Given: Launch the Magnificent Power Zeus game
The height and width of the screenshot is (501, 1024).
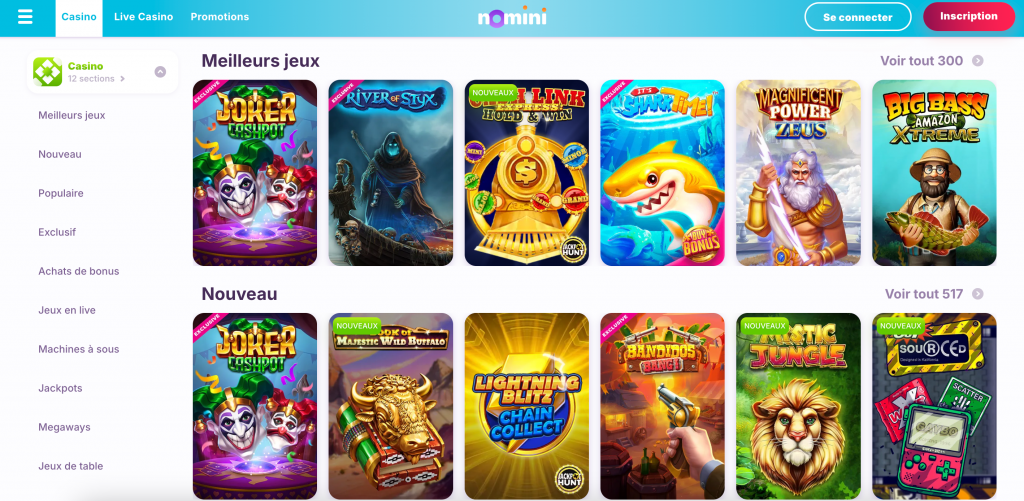Looking at the screenshot, I should 798,173.
